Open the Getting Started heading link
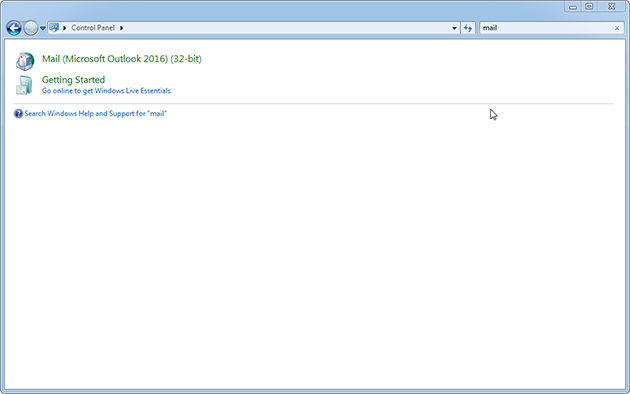This screenshot has width=630, height=394. click(x=74, y=80)
